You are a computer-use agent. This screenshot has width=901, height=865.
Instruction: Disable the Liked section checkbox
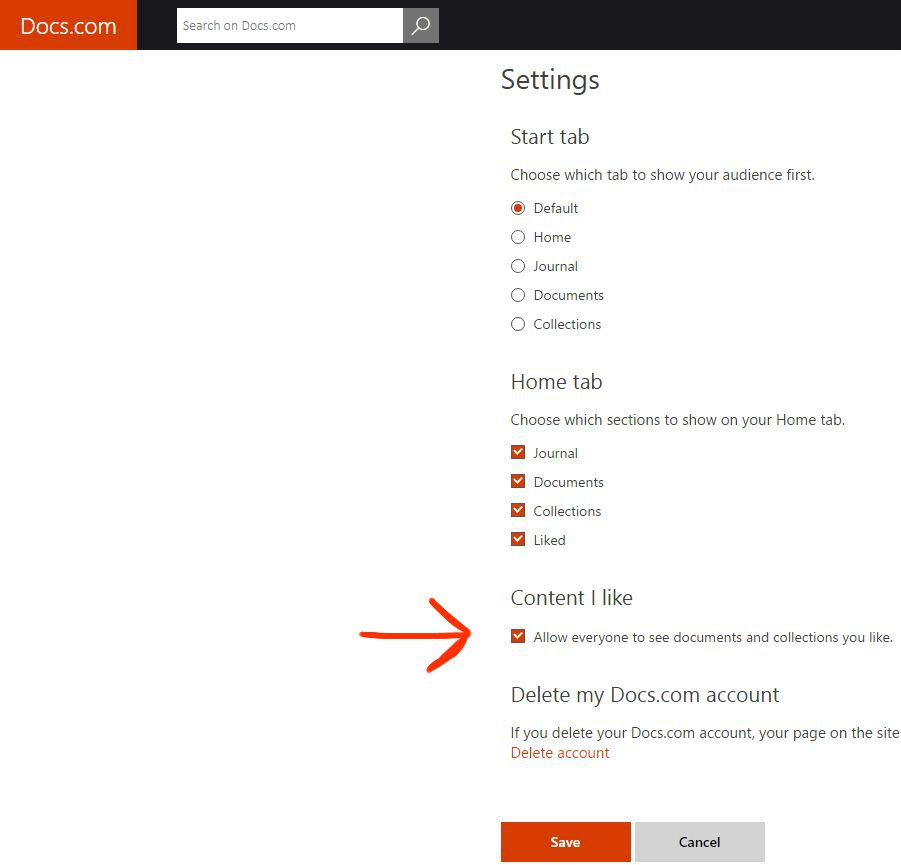coord(518,540)
